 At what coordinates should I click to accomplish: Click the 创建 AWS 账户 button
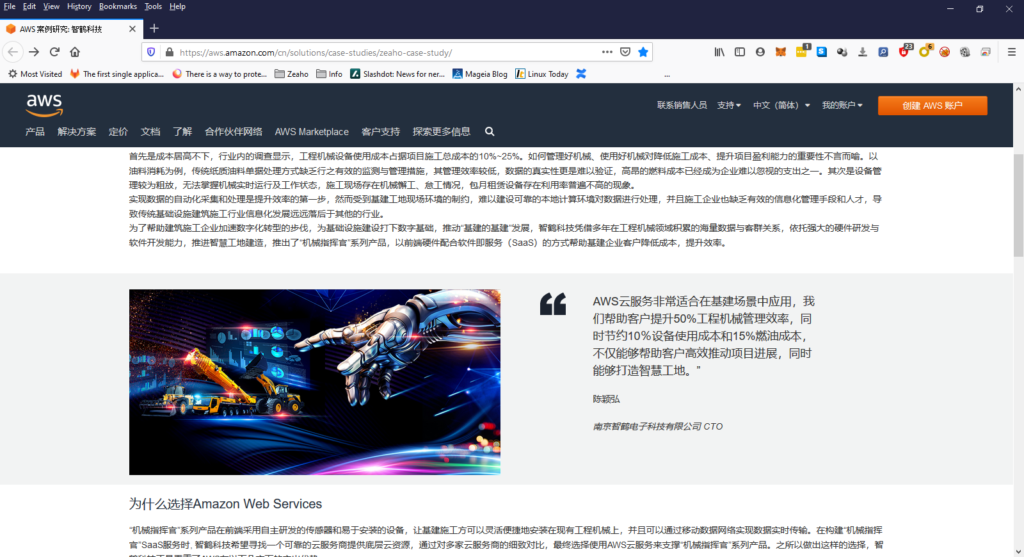933,106
